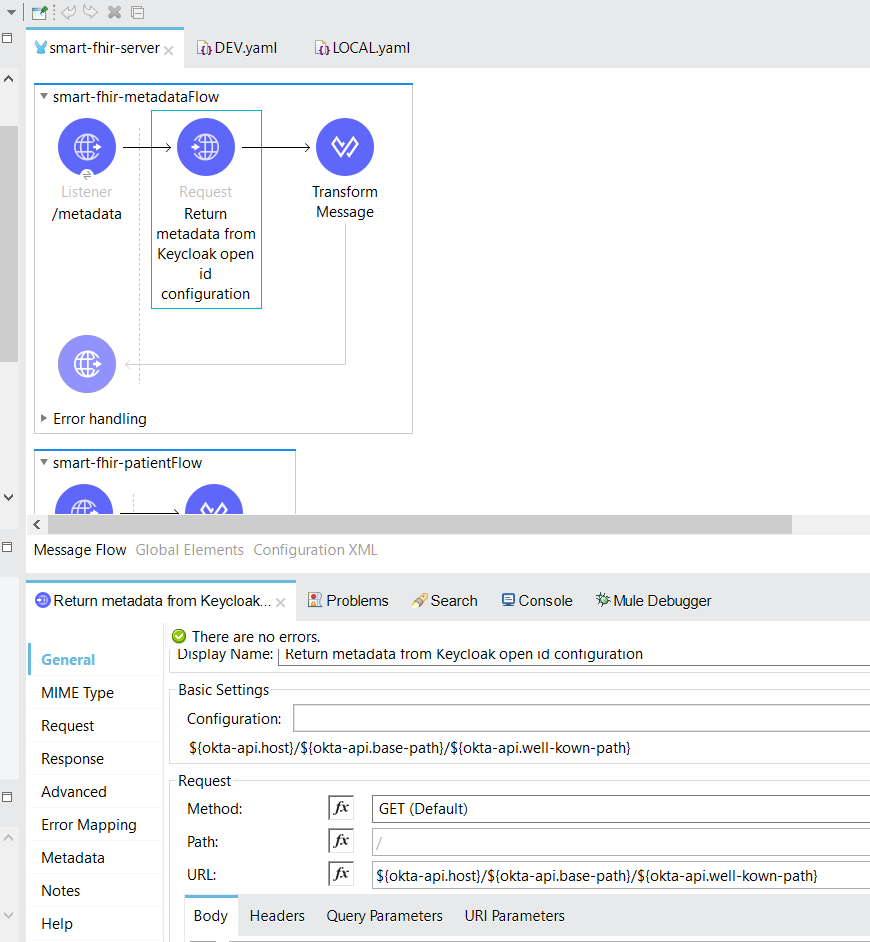This screenshot has width=870, height=942.
Task: Open the Configuration XML view tab
Action: 315,550
